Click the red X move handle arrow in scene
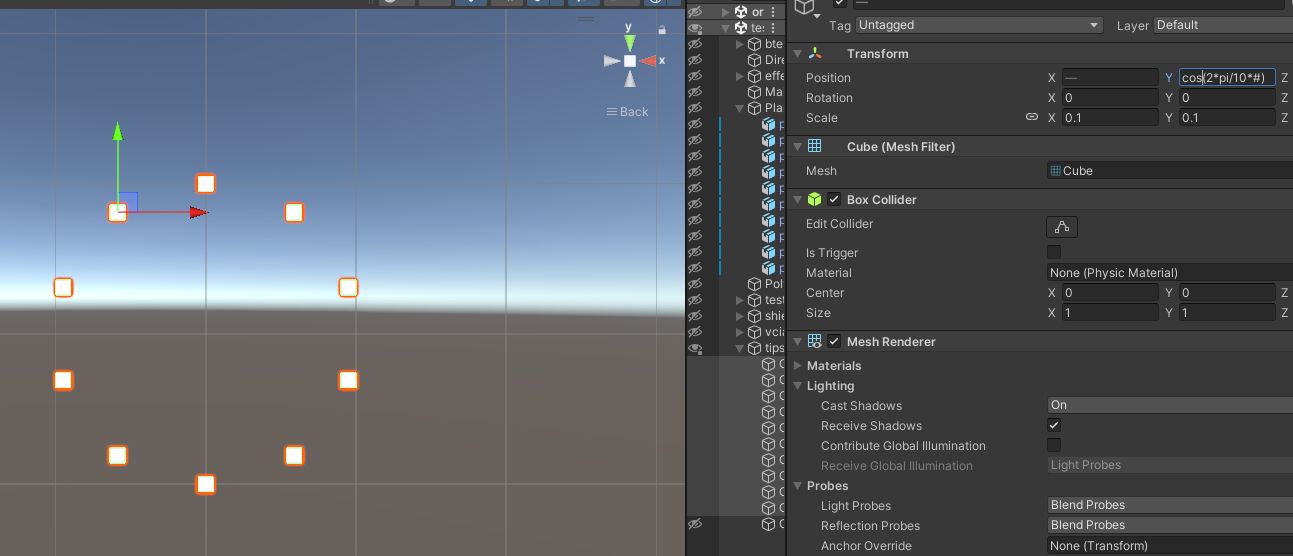Image resolution: width=1293 pixels, height=556 pixels. (x=199, y=212)
